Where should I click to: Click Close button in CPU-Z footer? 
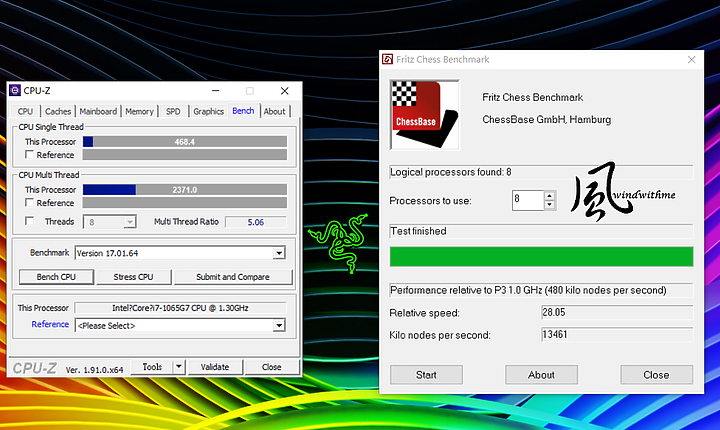click(x=271, y=367)
